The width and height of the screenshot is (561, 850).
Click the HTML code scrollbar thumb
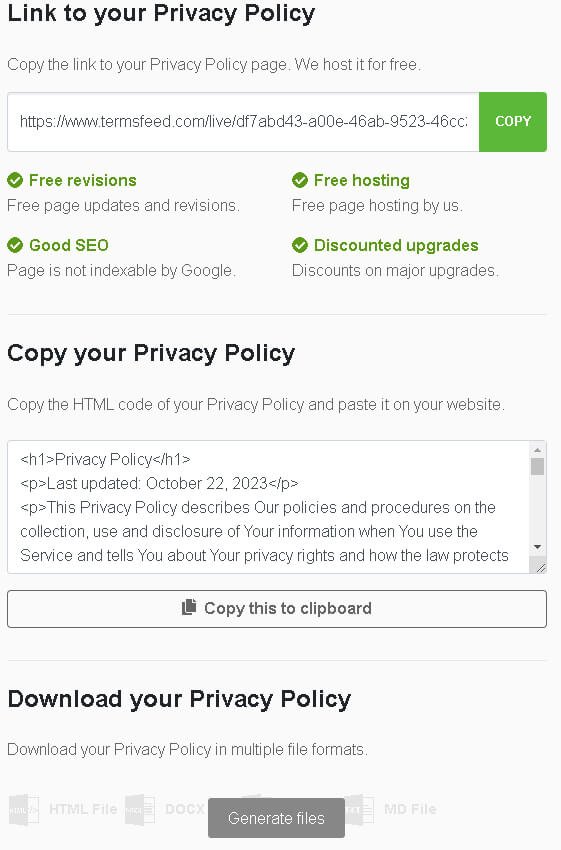[537, 467]
